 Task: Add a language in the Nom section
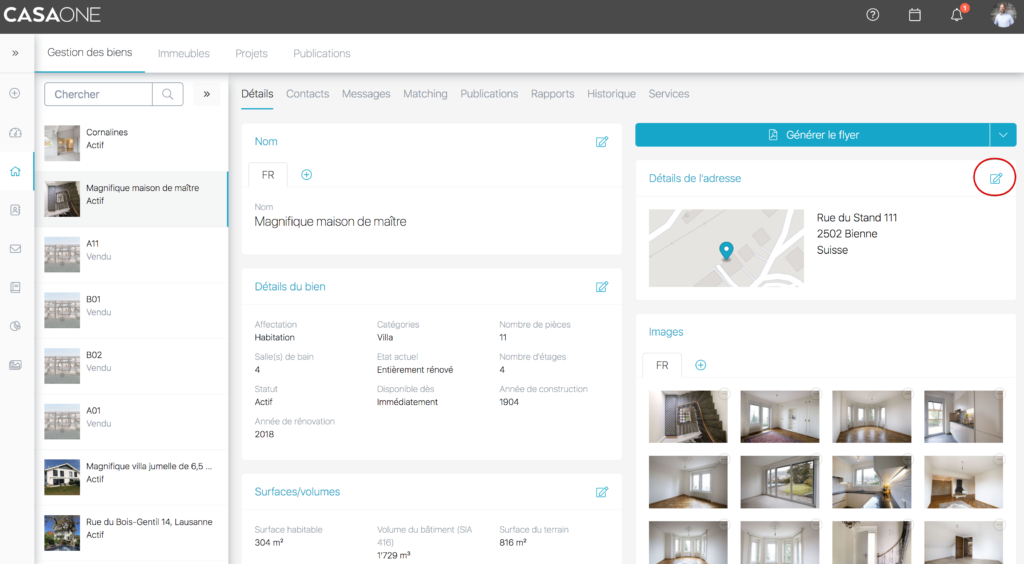306,175
